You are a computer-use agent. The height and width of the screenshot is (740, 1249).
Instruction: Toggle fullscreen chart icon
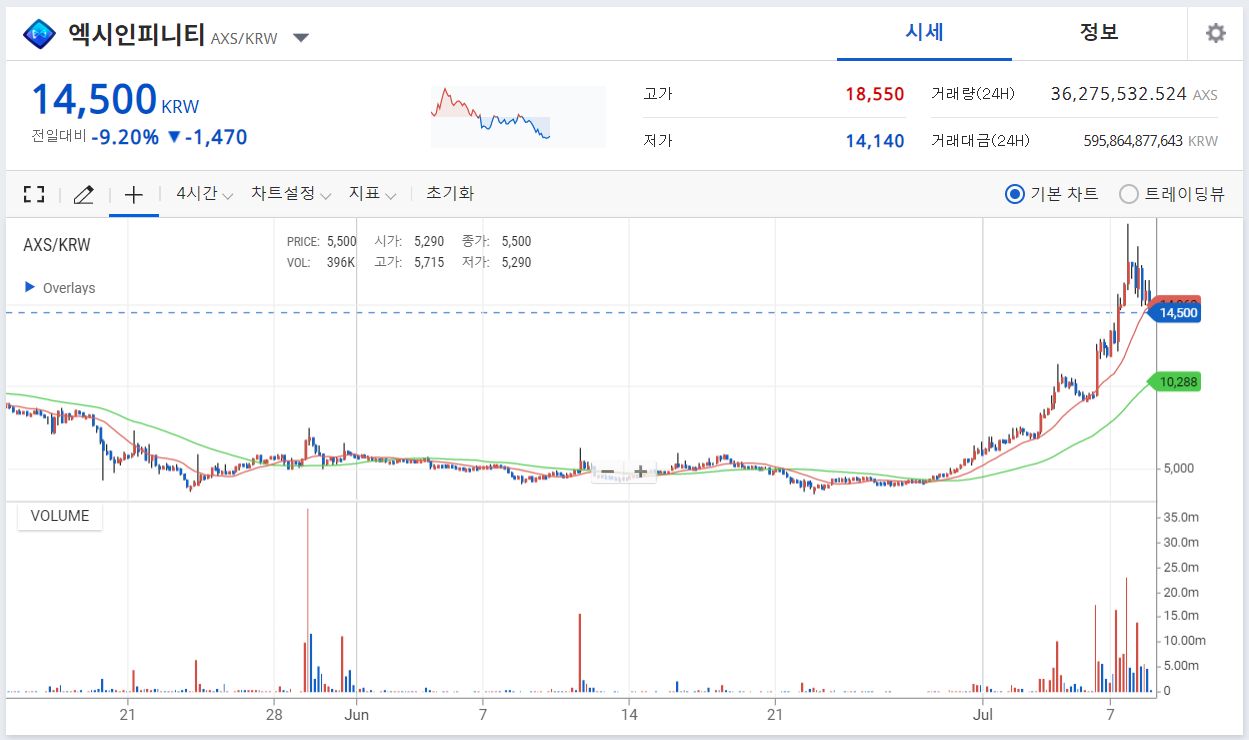click(34, 194)
